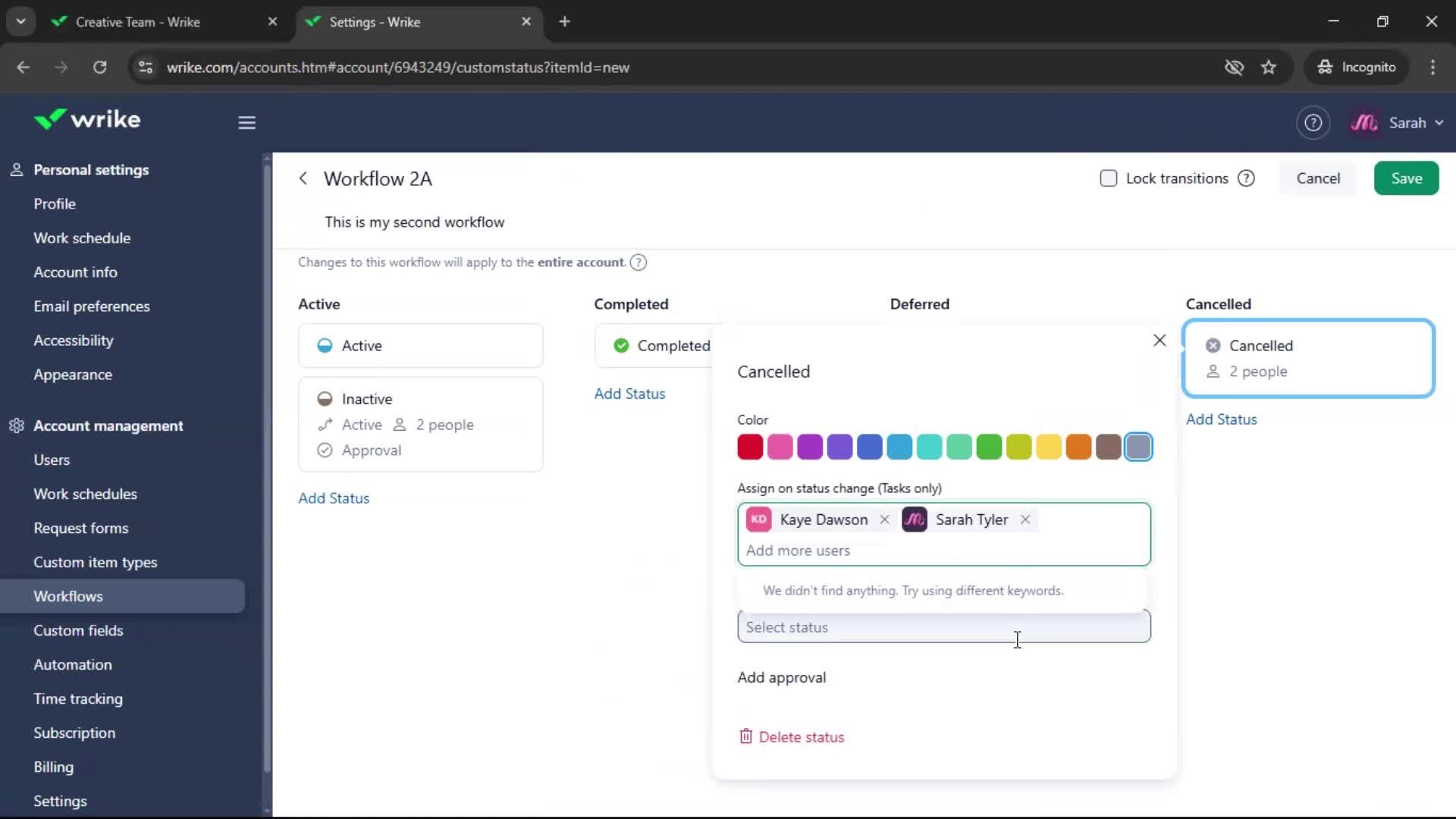Pick the brown color swatch
The width and height of the screenshot is (1456, 819).
pos(1108,447)
